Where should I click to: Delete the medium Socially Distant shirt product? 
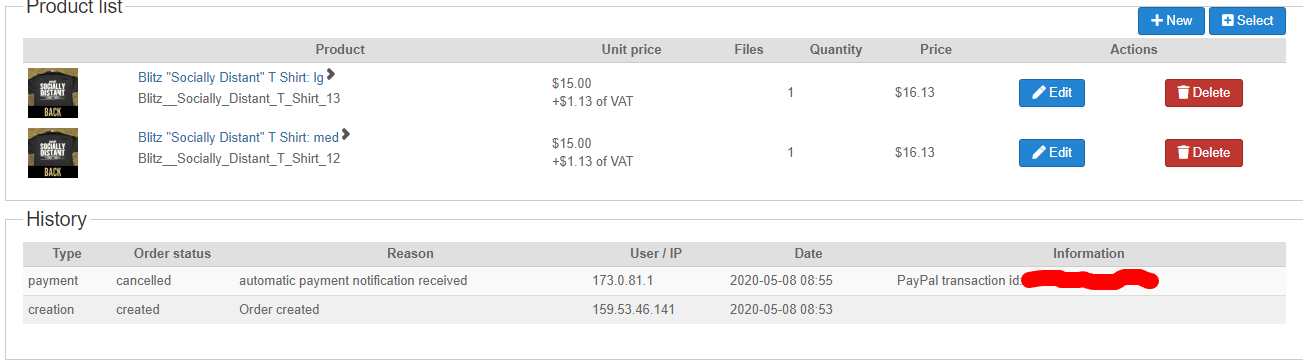click(1204, 153)
